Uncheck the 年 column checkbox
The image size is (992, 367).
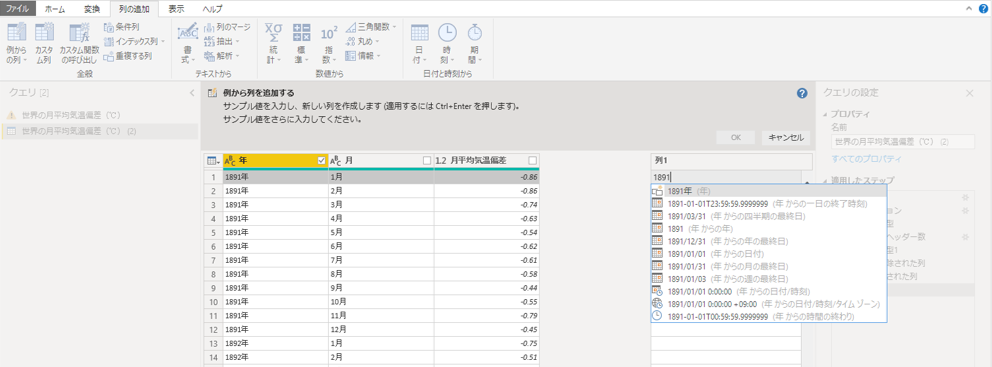coord(321,161)
